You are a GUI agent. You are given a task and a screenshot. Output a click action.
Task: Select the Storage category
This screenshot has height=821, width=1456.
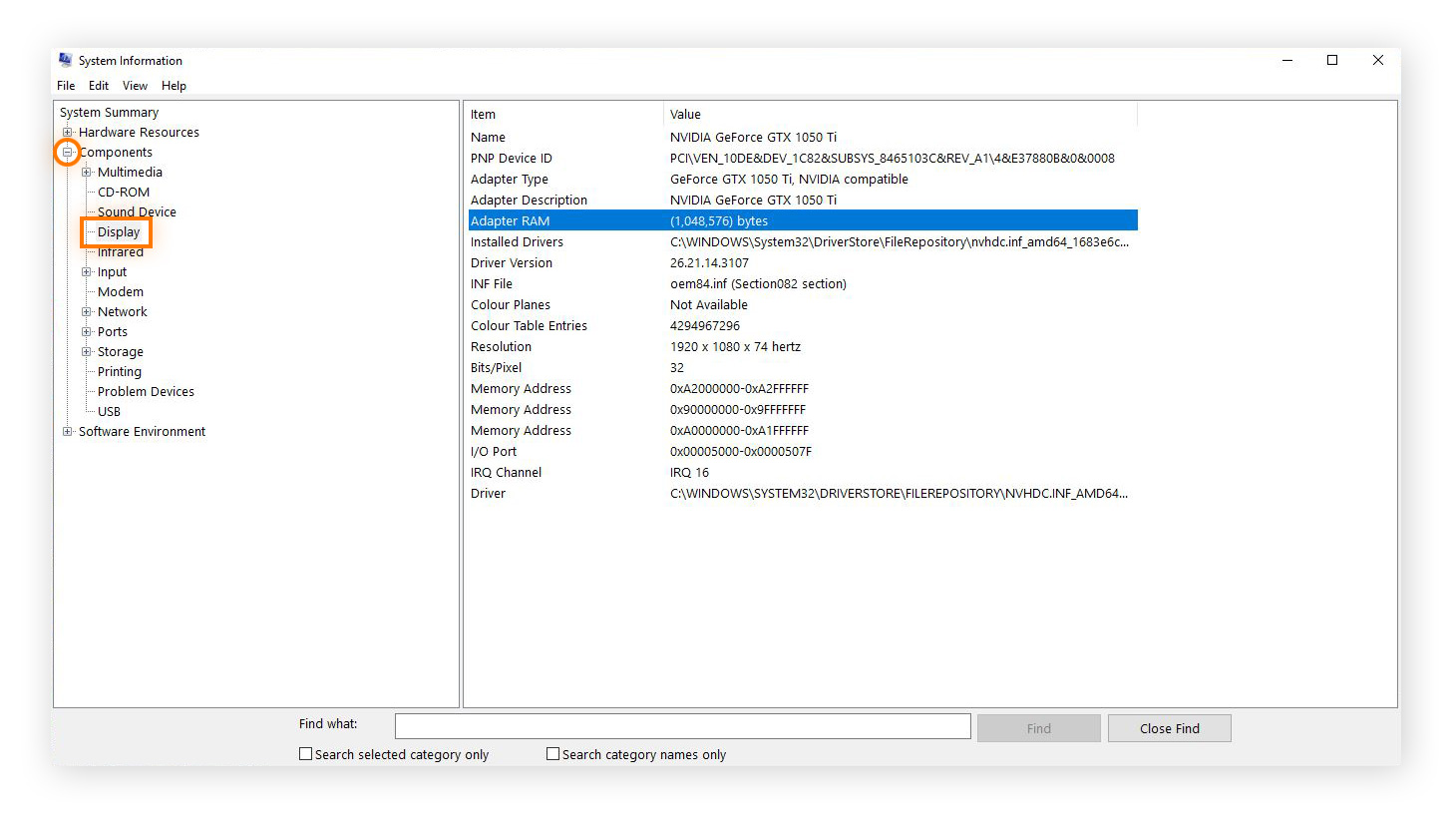[121, 352]
